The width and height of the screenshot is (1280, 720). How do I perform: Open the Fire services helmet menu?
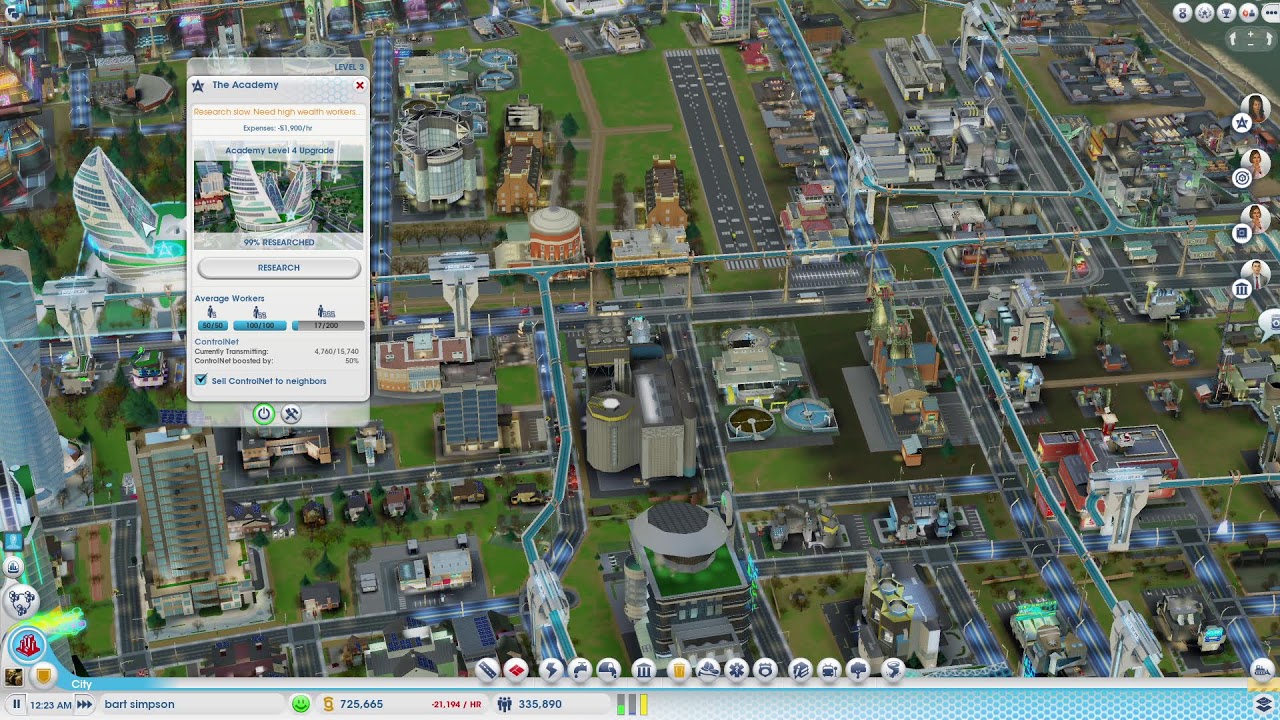pyautogui.click(x=708, y=670)
